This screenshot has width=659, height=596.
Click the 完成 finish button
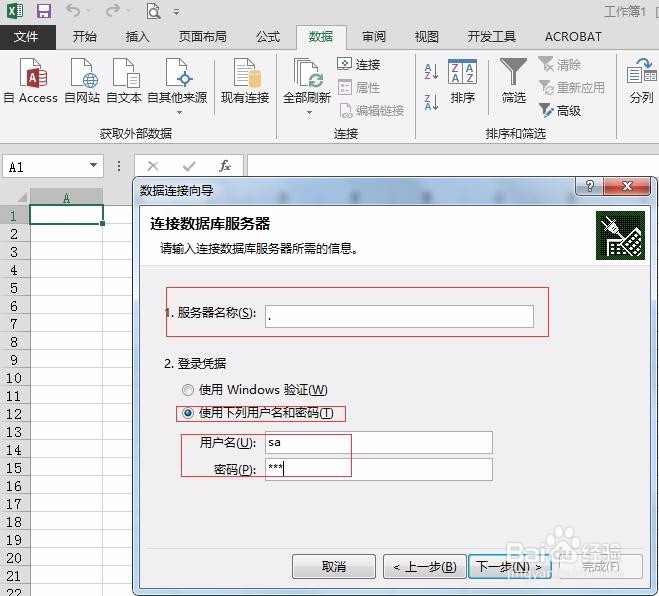(x=601, y=567)
